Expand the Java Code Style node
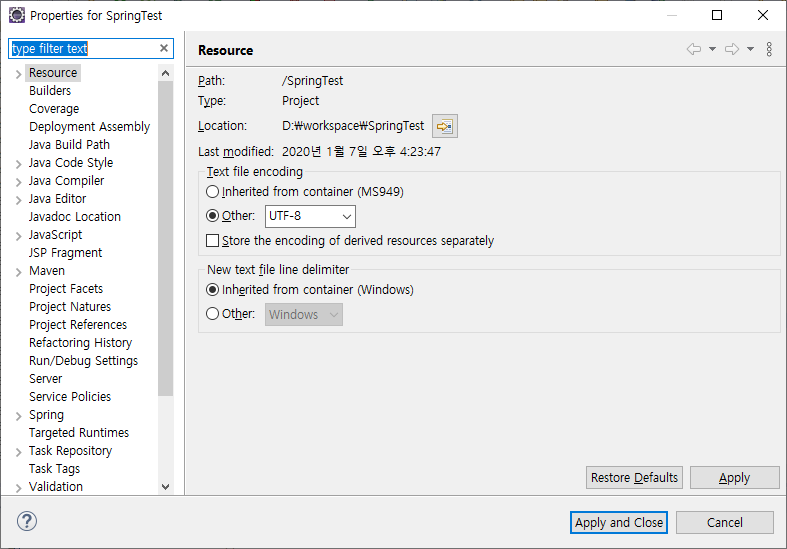Image resolution: width=787 pixels, height=549 pixels. point(19,164)
